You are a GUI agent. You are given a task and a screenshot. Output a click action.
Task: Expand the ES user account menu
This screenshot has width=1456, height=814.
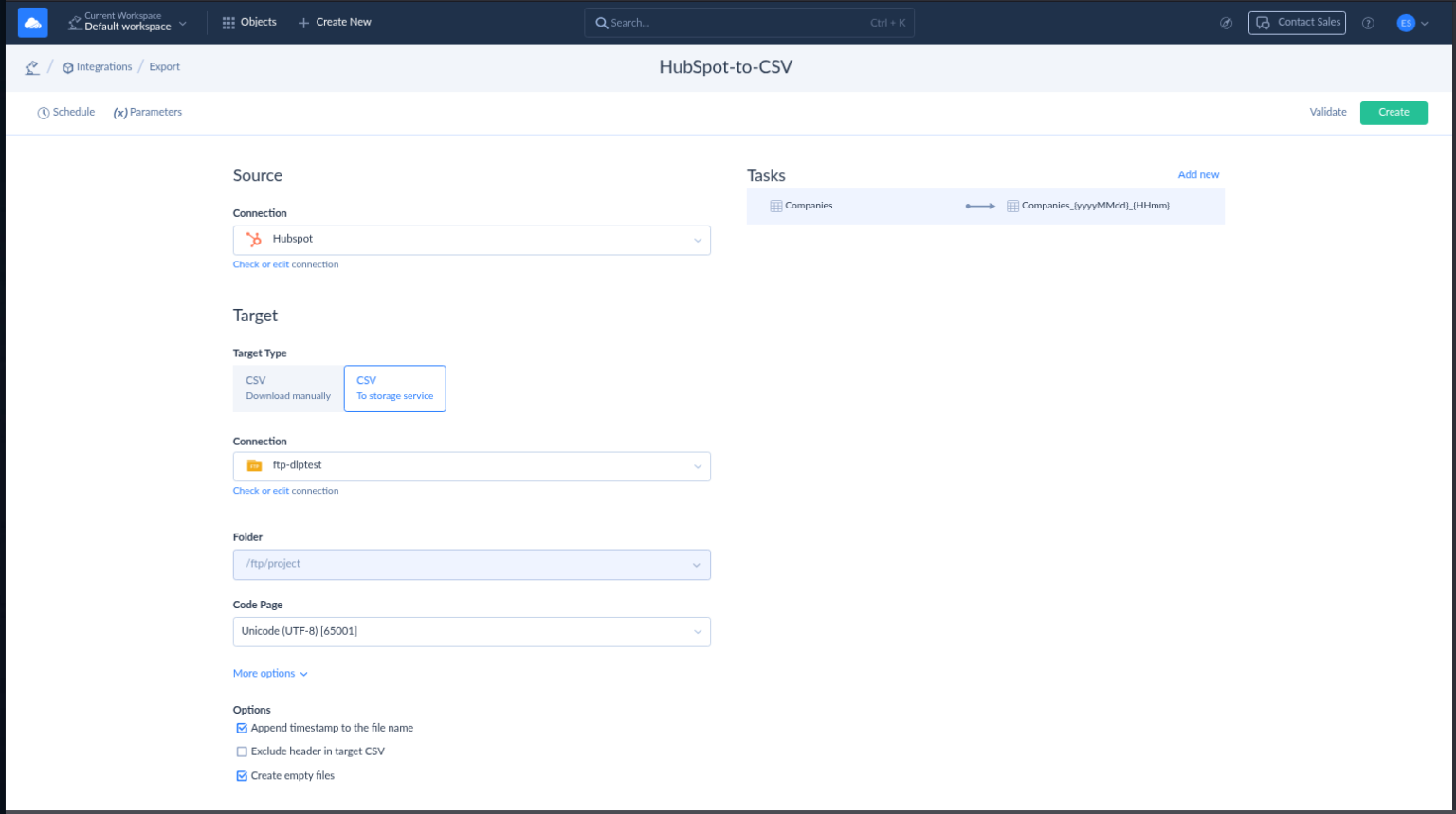point(1411,23)
